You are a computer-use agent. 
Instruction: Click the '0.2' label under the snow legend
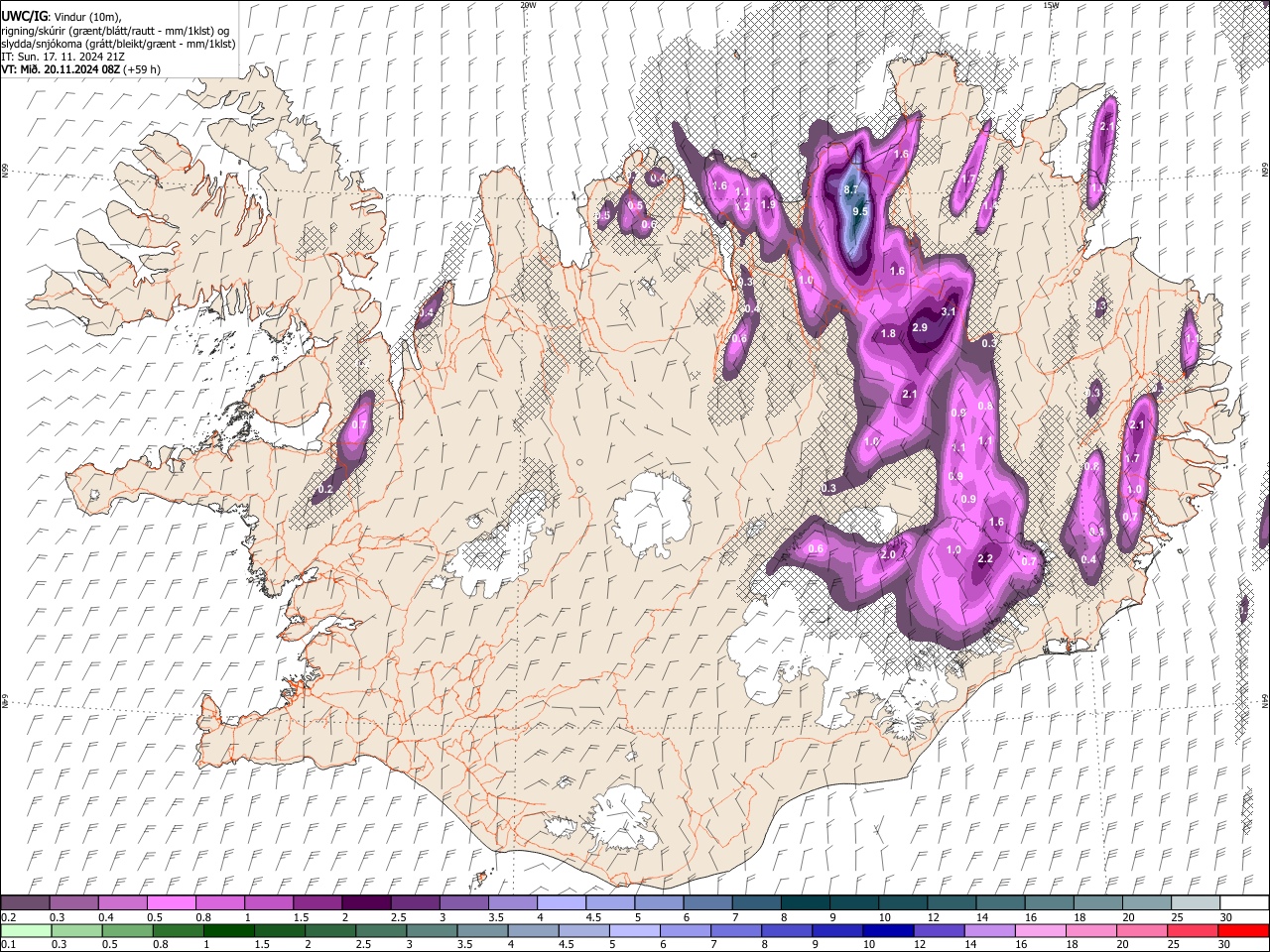7,916
